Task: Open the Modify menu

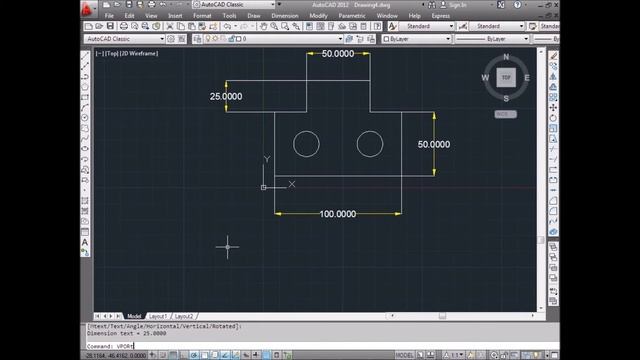Action: click(x=318, y=16)
